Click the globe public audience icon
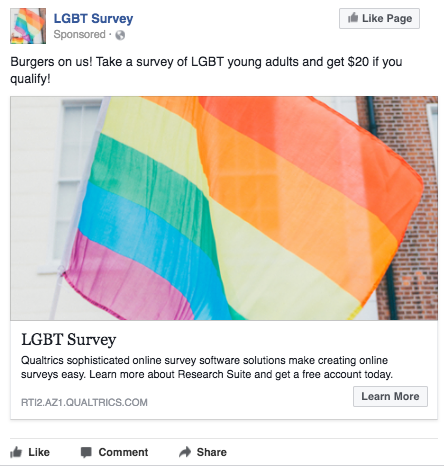The height and width of the screenshot is (466, 444). coord(120,35)
